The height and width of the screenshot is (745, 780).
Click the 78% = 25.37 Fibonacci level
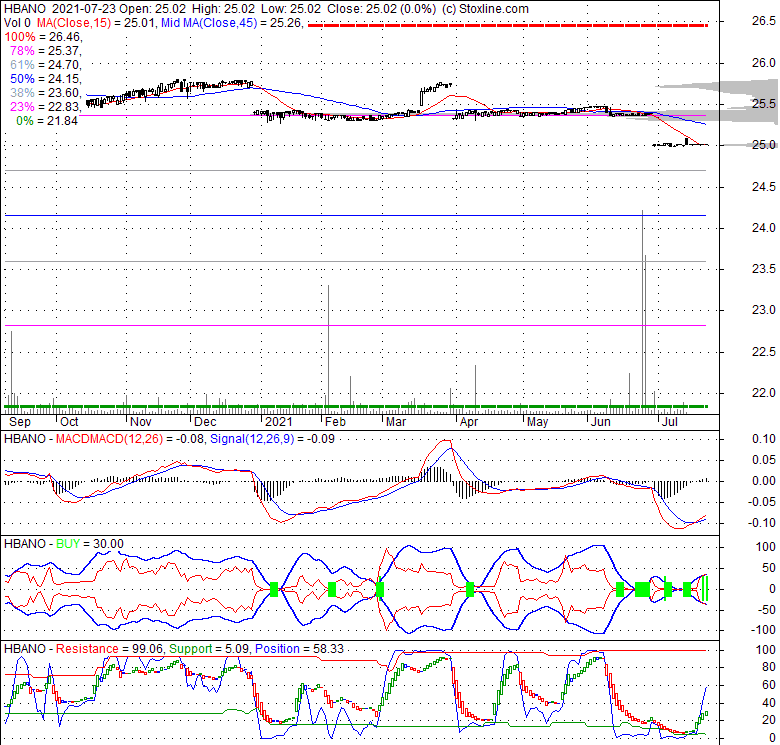(x=46, y=51)
